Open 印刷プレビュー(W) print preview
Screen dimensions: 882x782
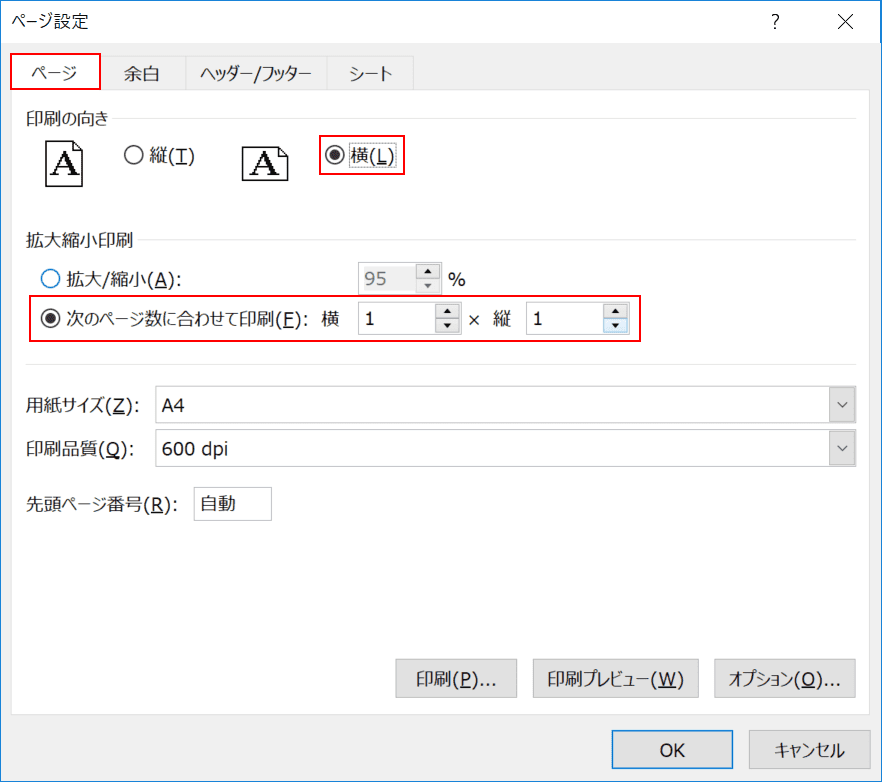pos(616,678)
